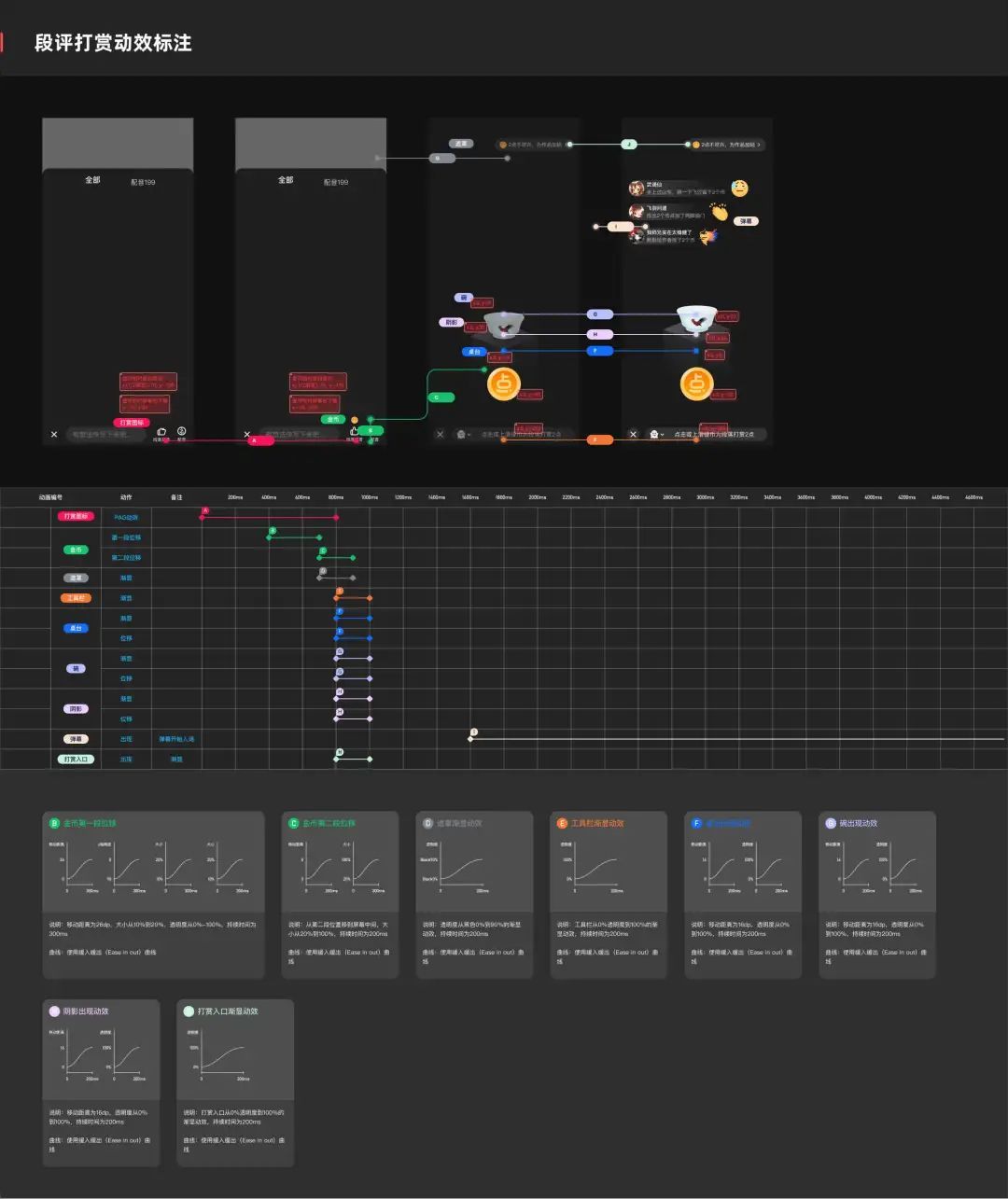Open the 金币第一段位移 curve card

tap(154, 895)
